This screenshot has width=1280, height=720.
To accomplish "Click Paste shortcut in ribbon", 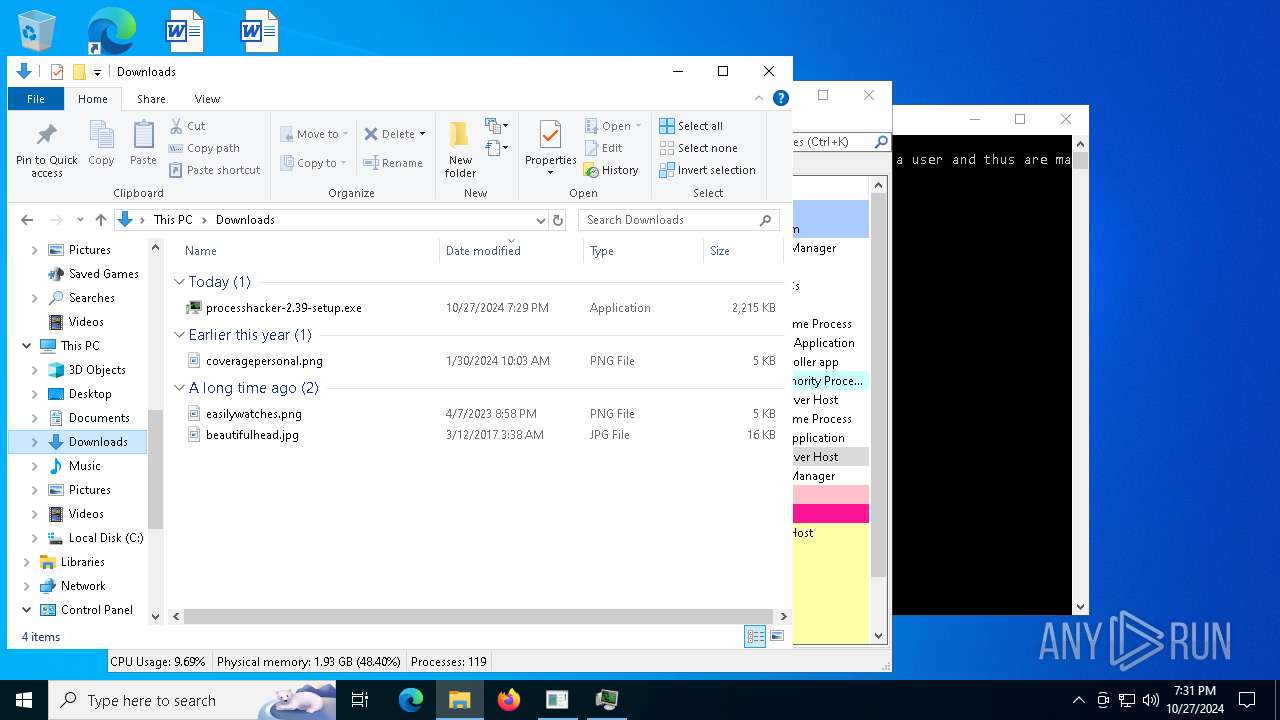I will point(214,170).
